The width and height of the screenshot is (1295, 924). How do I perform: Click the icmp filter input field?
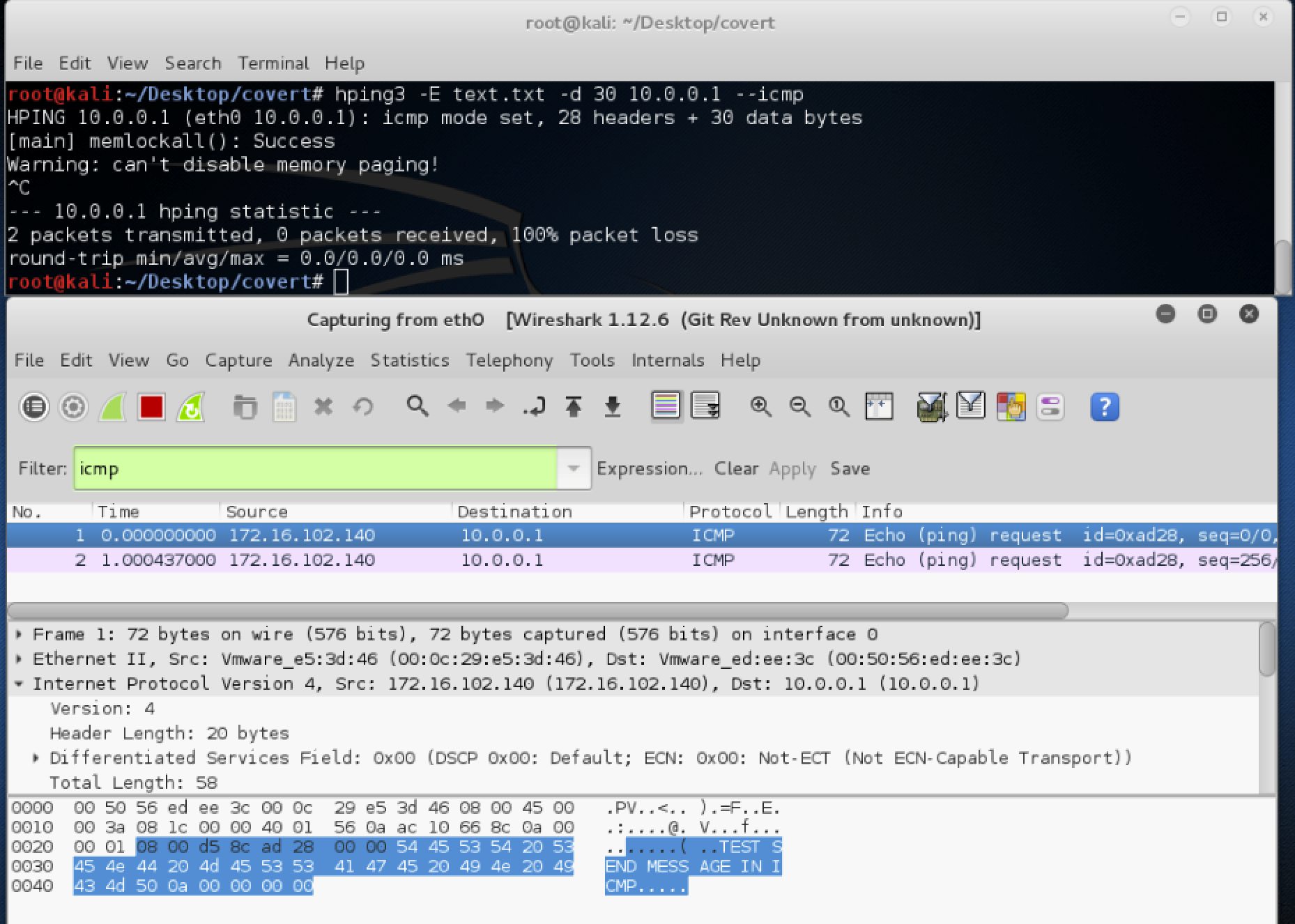point(316,468)
